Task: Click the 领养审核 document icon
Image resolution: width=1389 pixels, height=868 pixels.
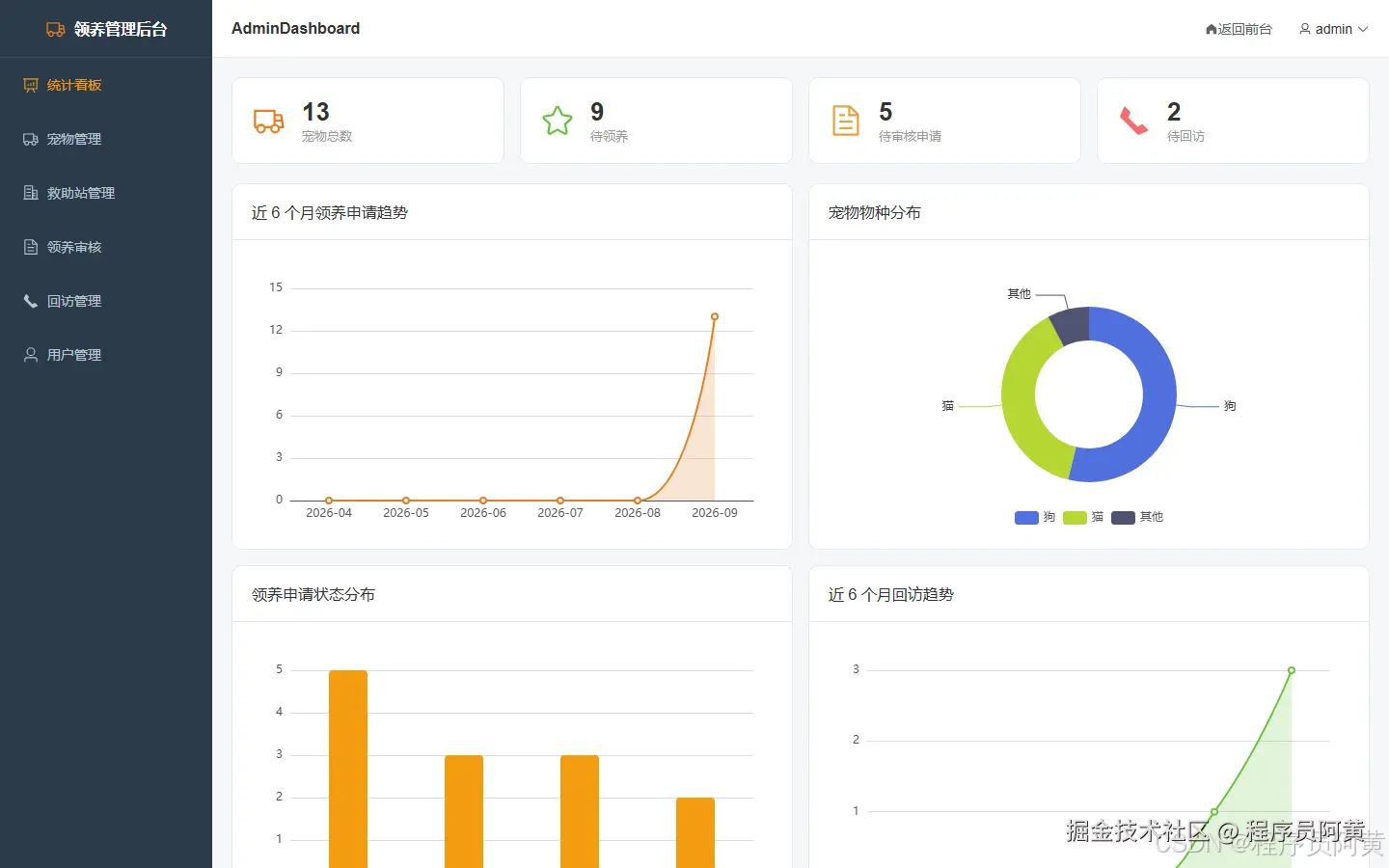Action: pyautogui.click(x=31, y=247)
